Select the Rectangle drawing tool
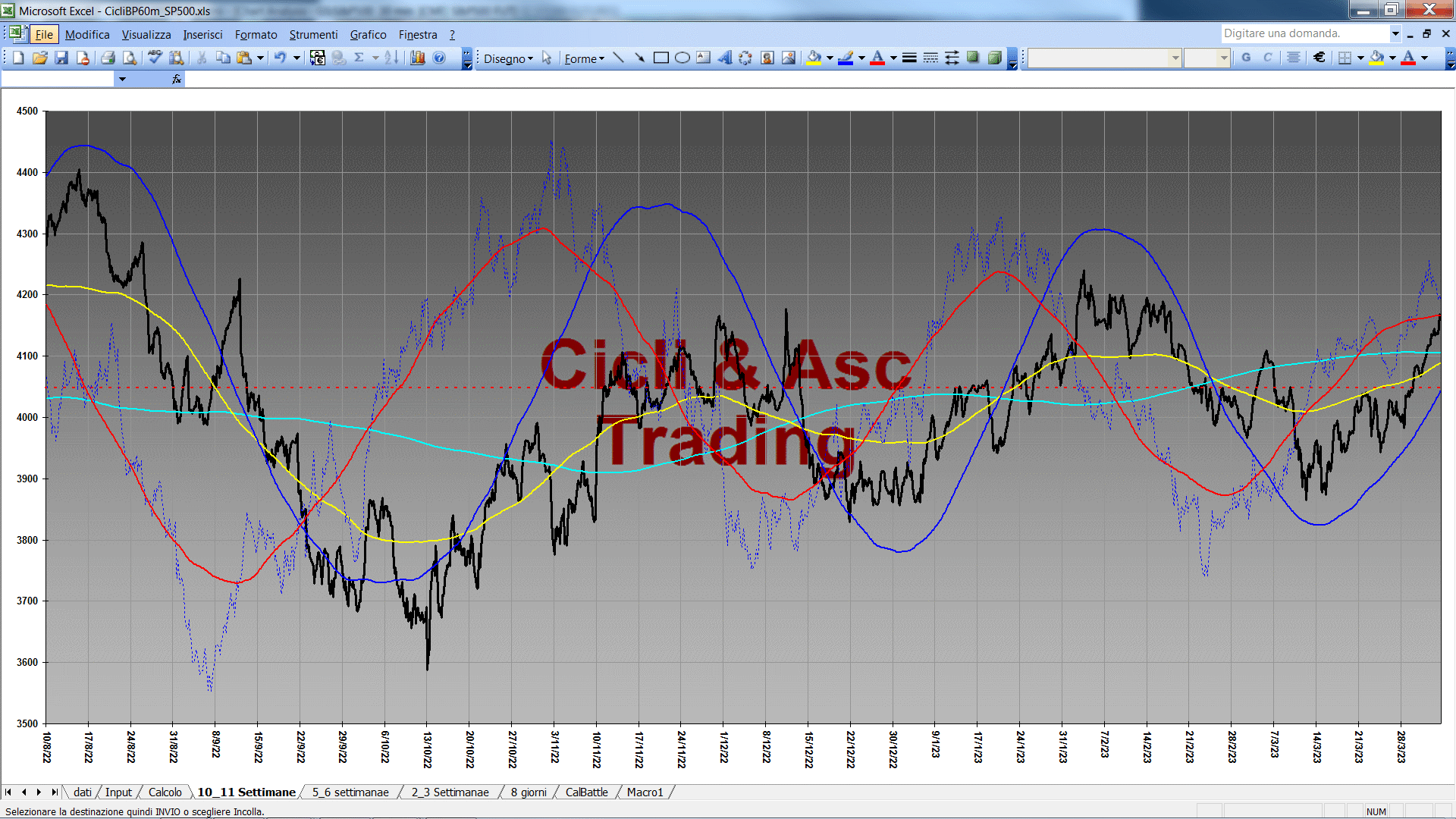Screen dimensions: 1456x819 click(661, 58)
